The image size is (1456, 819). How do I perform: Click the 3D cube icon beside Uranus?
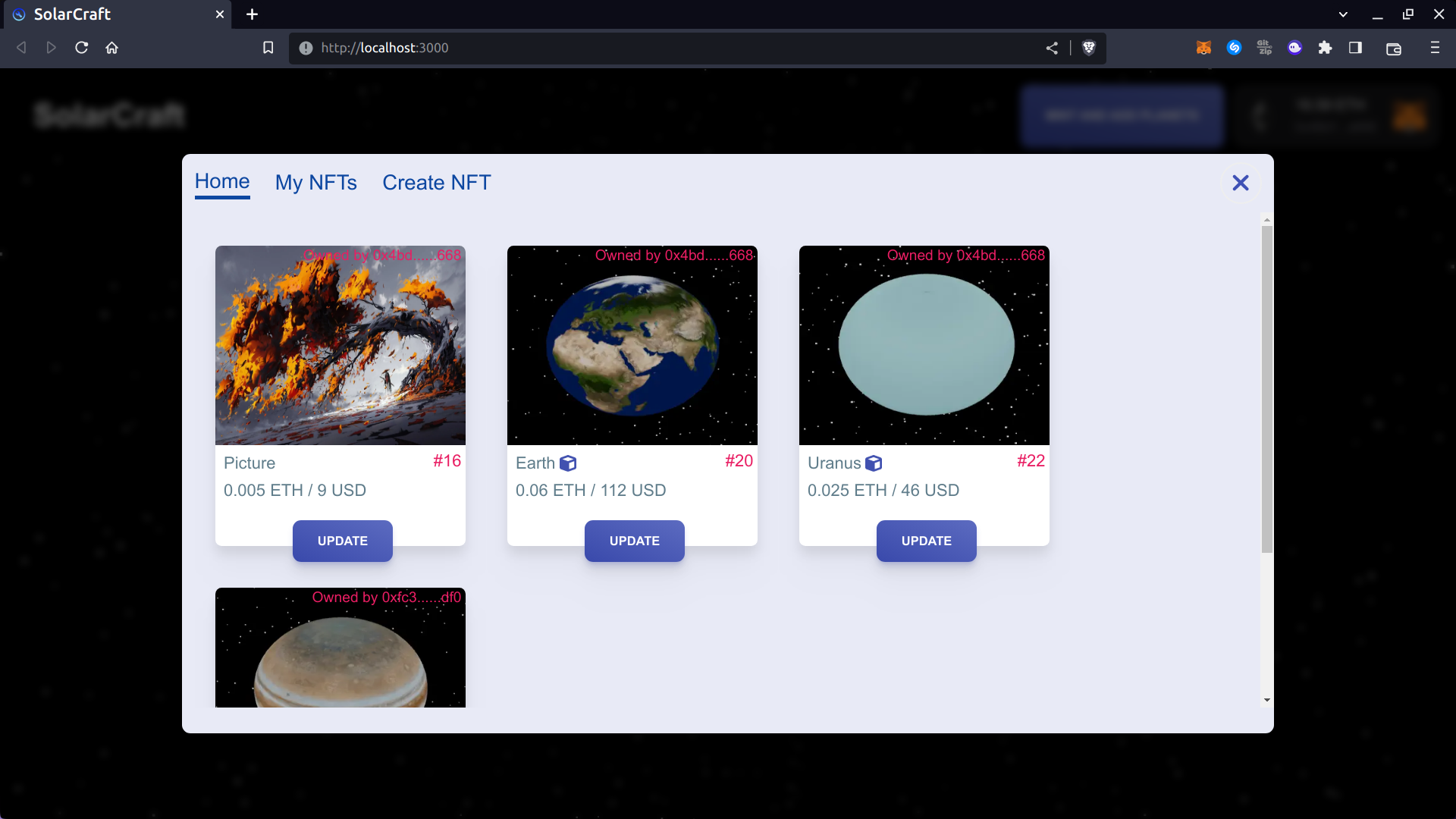[x=874, y=463]
